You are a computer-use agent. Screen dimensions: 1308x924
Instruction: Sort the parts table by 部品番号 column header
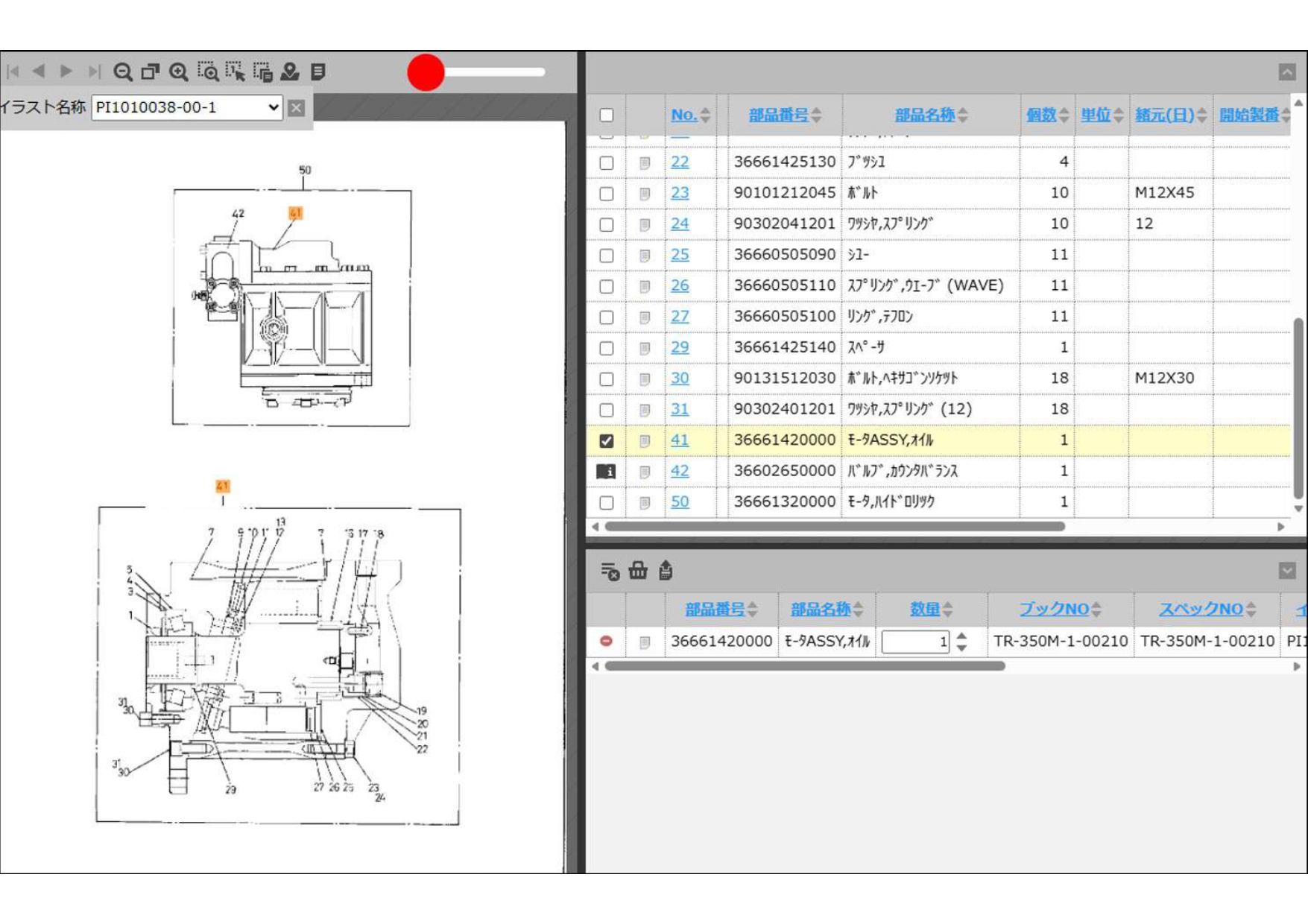coord(778,115)
